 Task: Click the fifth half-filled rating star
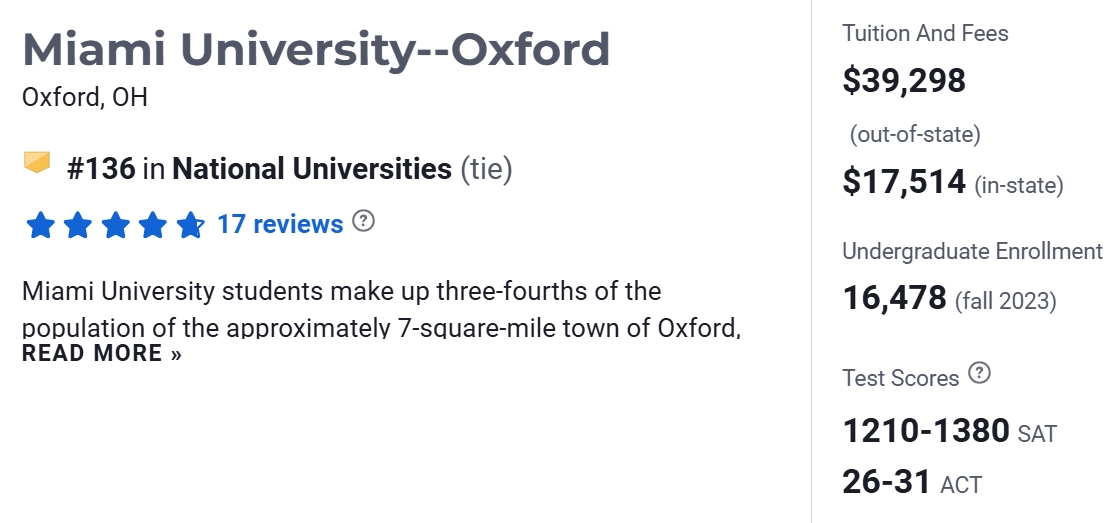[x=190, y=225]
